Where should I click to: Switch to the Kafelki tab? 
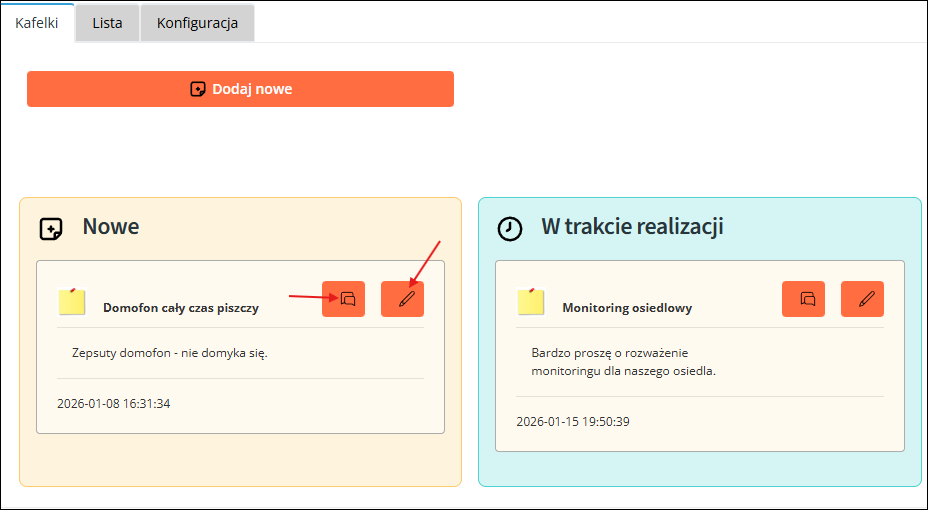tap(37, 23)
